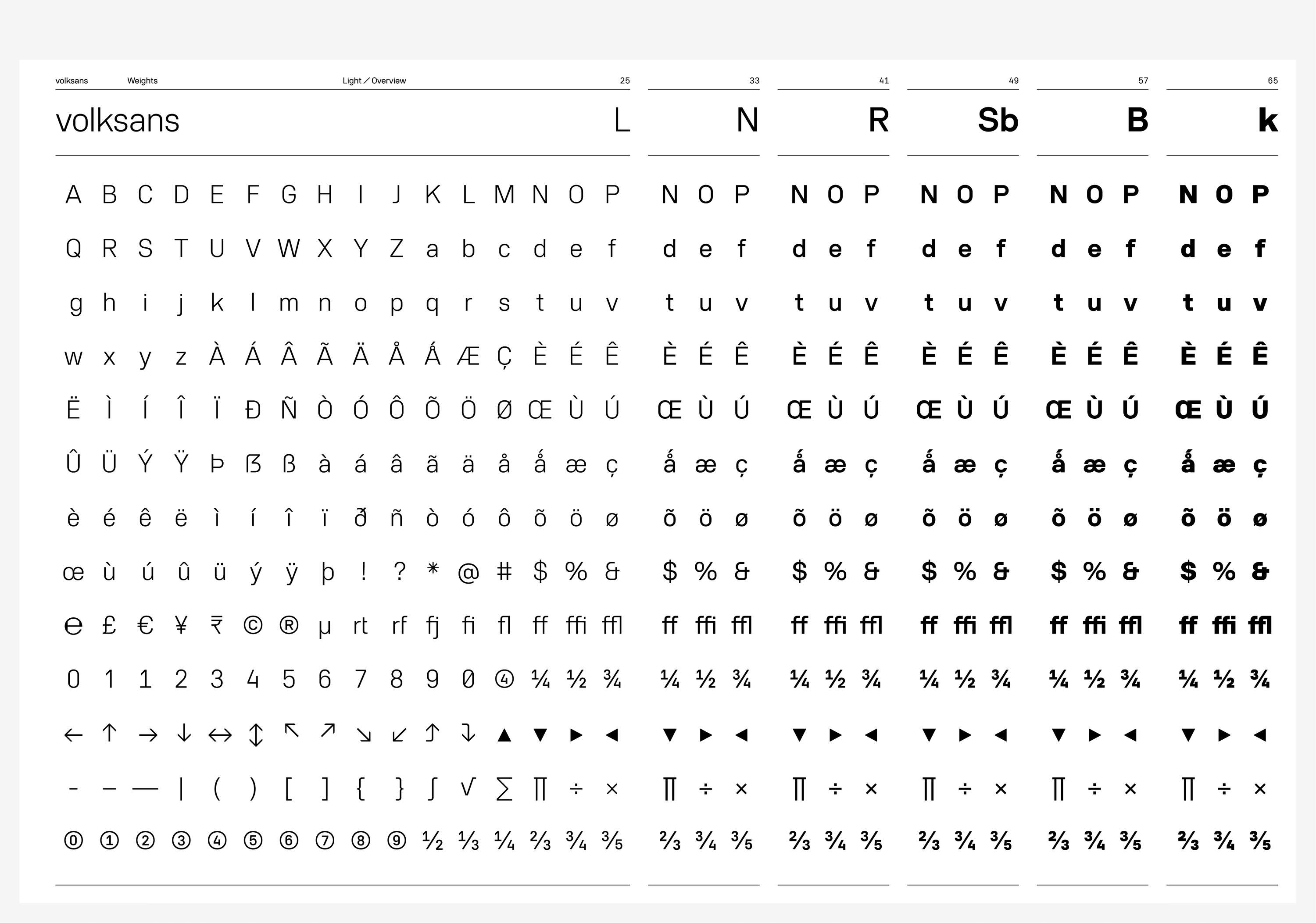The height and width of the screenshot is (923, 1316).
Task: Click the hash # glyph
Action: pyautogui.click(x=504, y=571)
